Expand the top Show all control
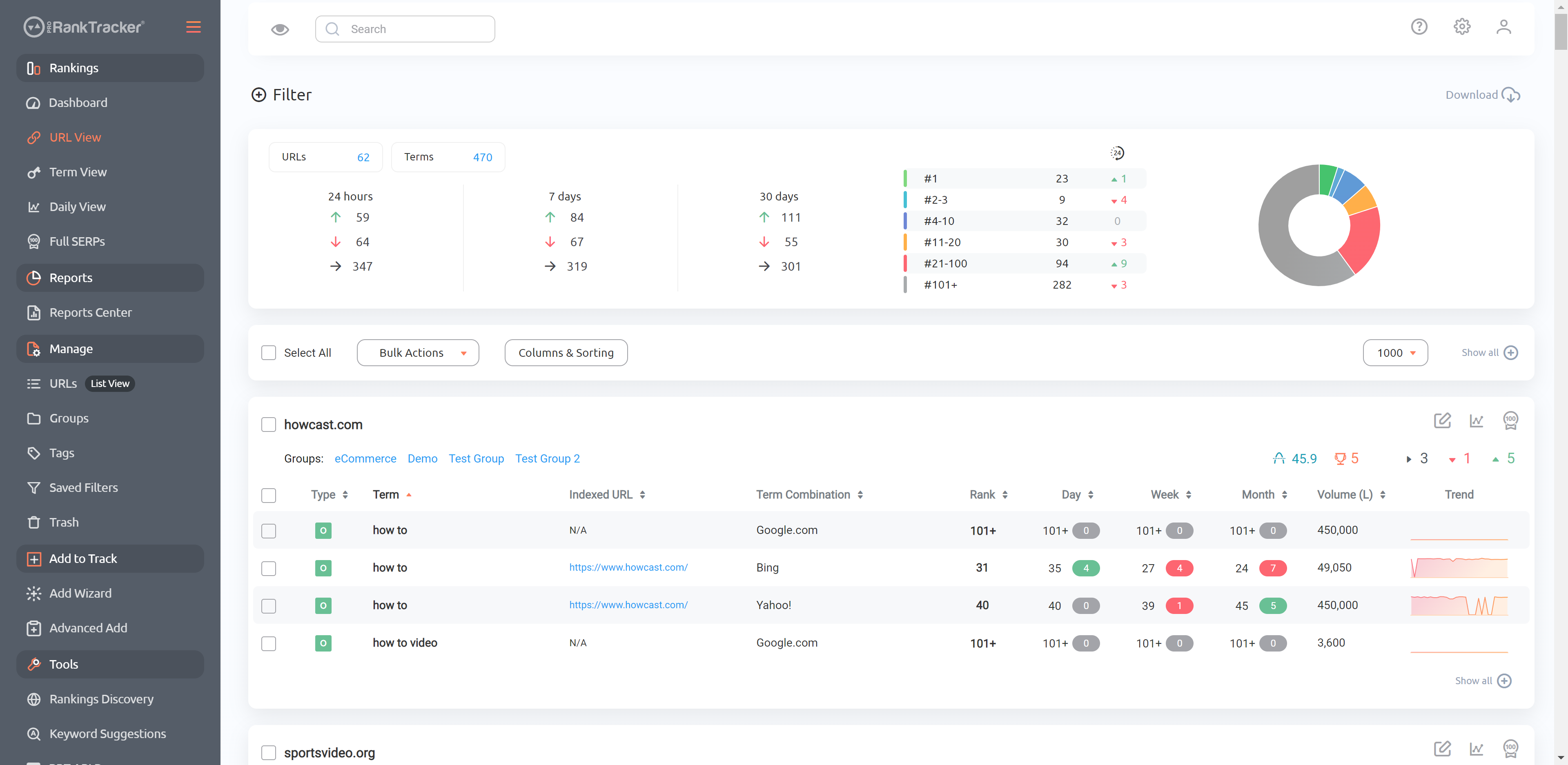This screenshot has height=765, width=1568. coord(1490,353)
